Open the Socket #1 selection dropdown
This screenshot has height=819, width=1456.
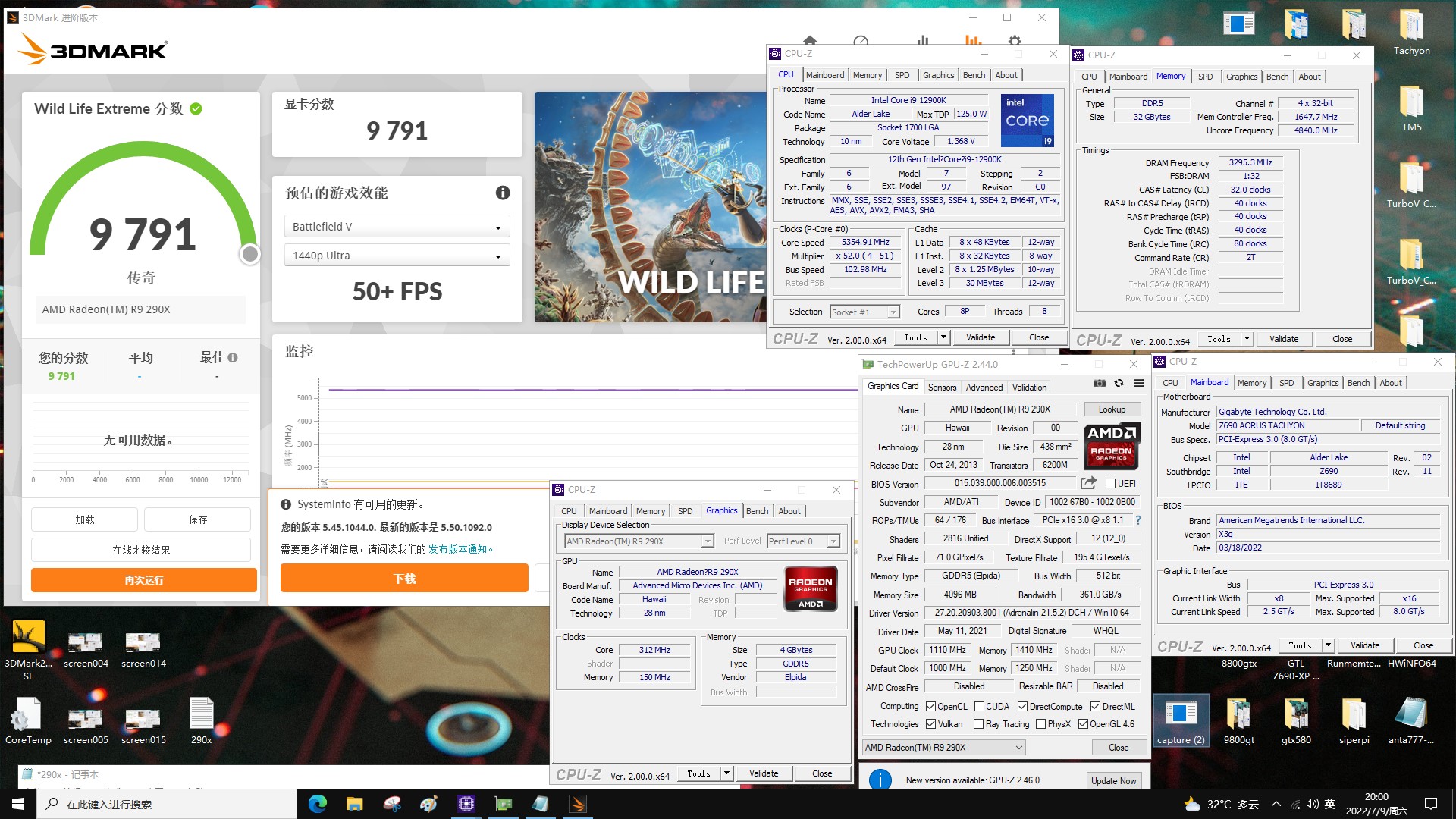[864, 312]
